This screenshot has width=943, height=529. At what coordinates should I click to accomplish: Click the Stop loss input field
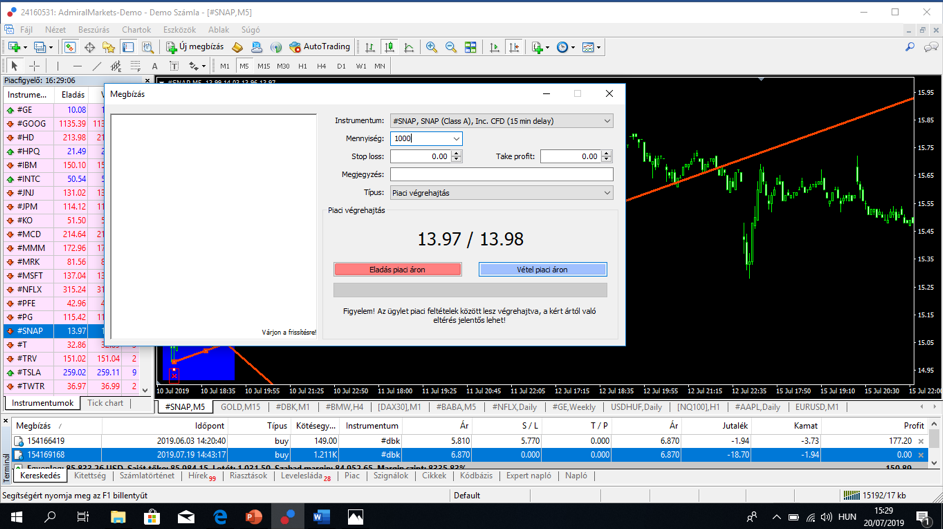tap(421, 156)
